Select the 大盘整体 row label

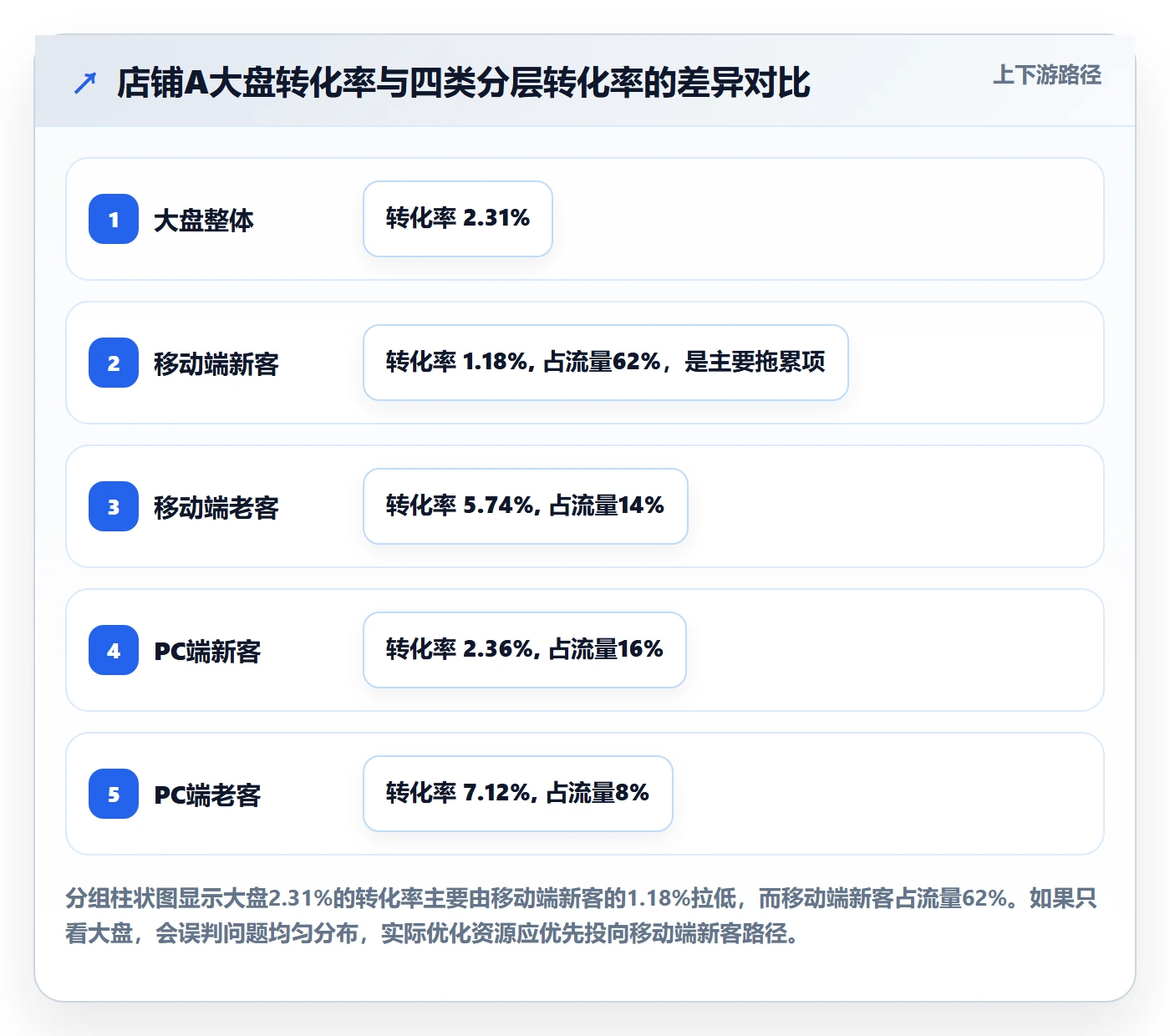[x=204, y=220]
